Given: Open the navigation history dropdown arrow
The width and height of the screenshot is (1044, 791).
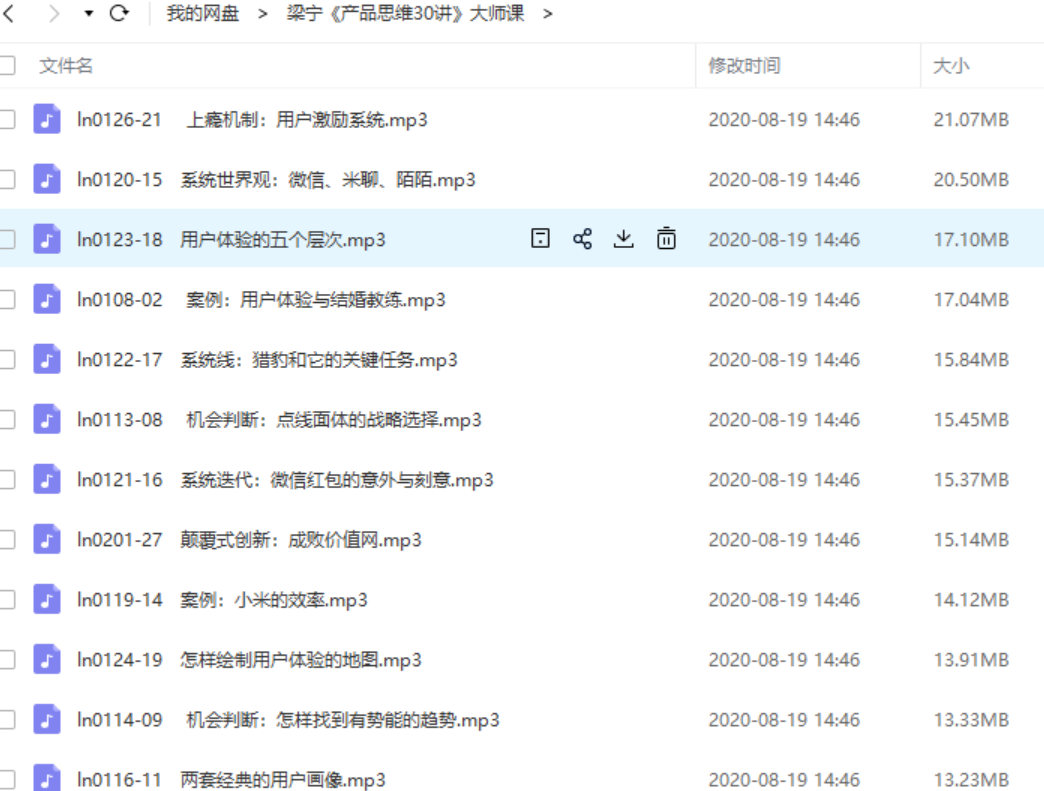Looking at the screenshot, I should [89, 13].
